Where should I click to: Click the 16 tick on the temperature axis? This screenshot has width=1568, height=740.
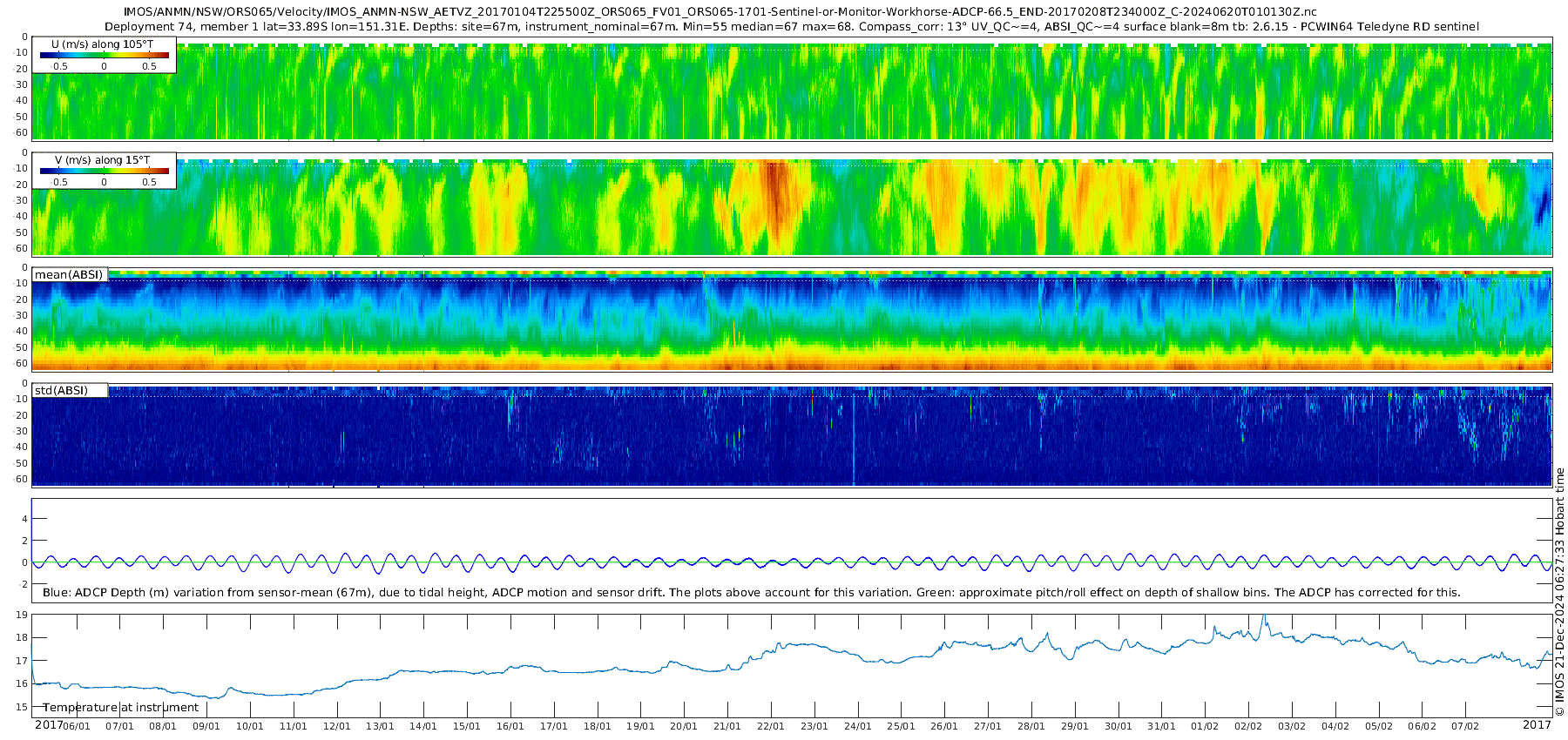click(x=22, y=684)
